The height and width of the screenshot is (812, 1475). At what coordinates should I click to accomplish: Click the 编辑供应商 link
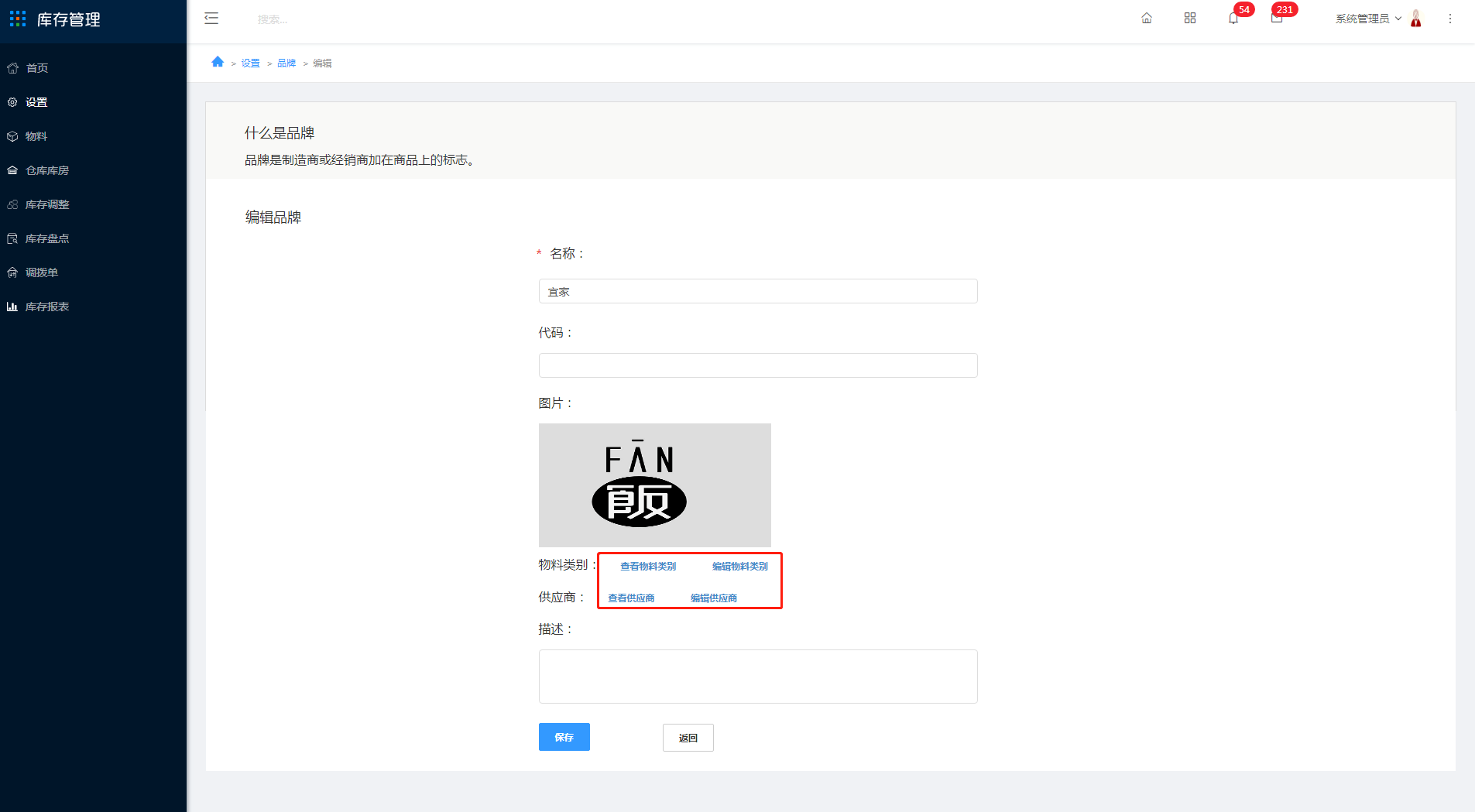[714, 598]
